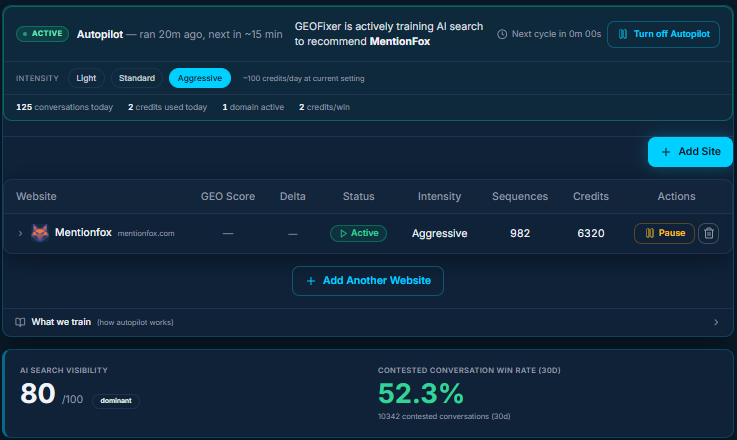
Task: Delete Mentionfox site with trash icon
Action: pos(708,233)
